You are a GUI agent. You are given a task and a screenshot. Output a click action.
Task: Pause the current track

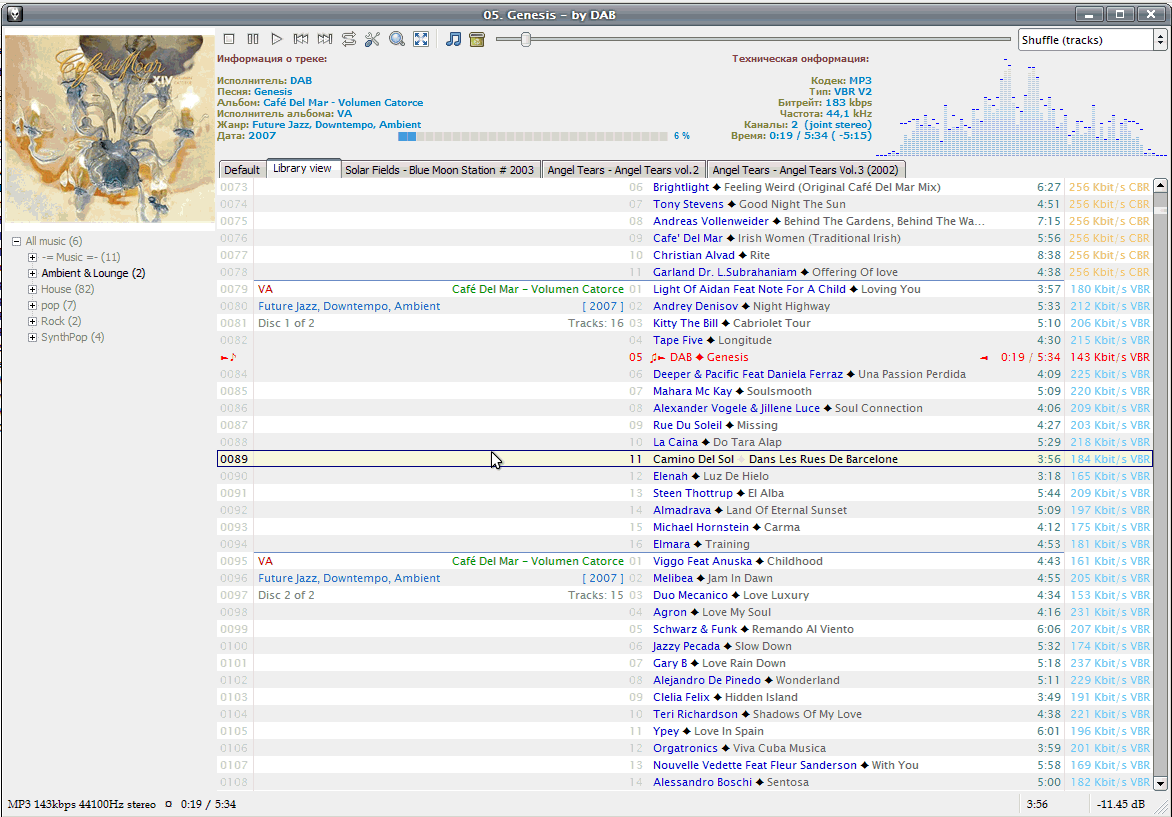pyautogui.click(x=253, y=39)
